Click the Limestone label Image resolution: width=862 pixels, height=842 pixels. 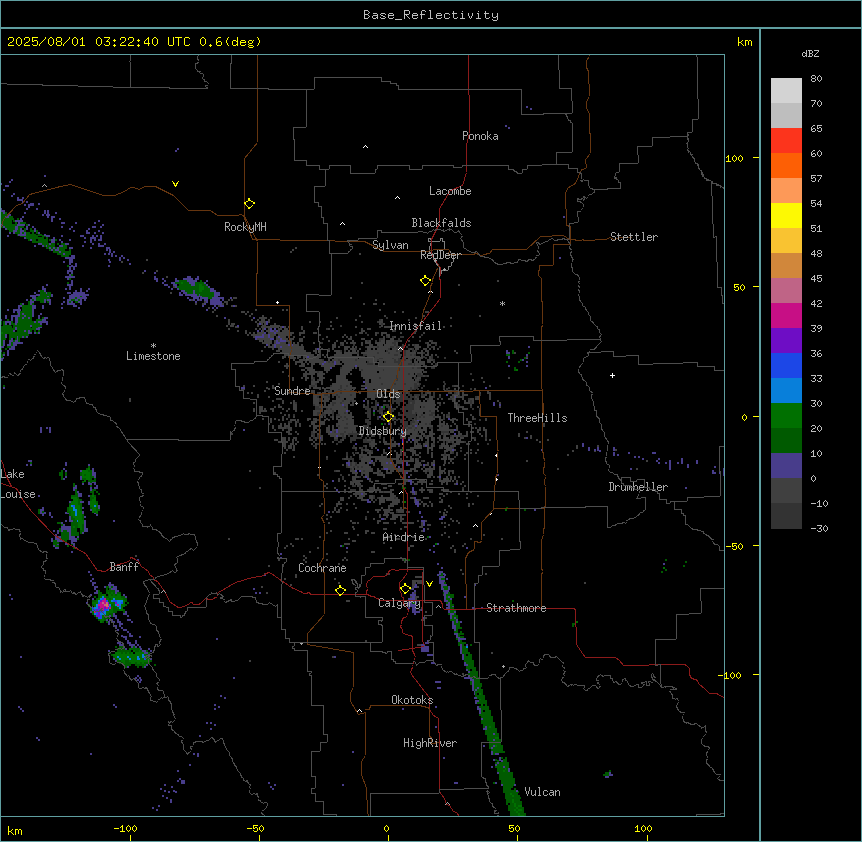pyautogui.click(x=153, y=356)
